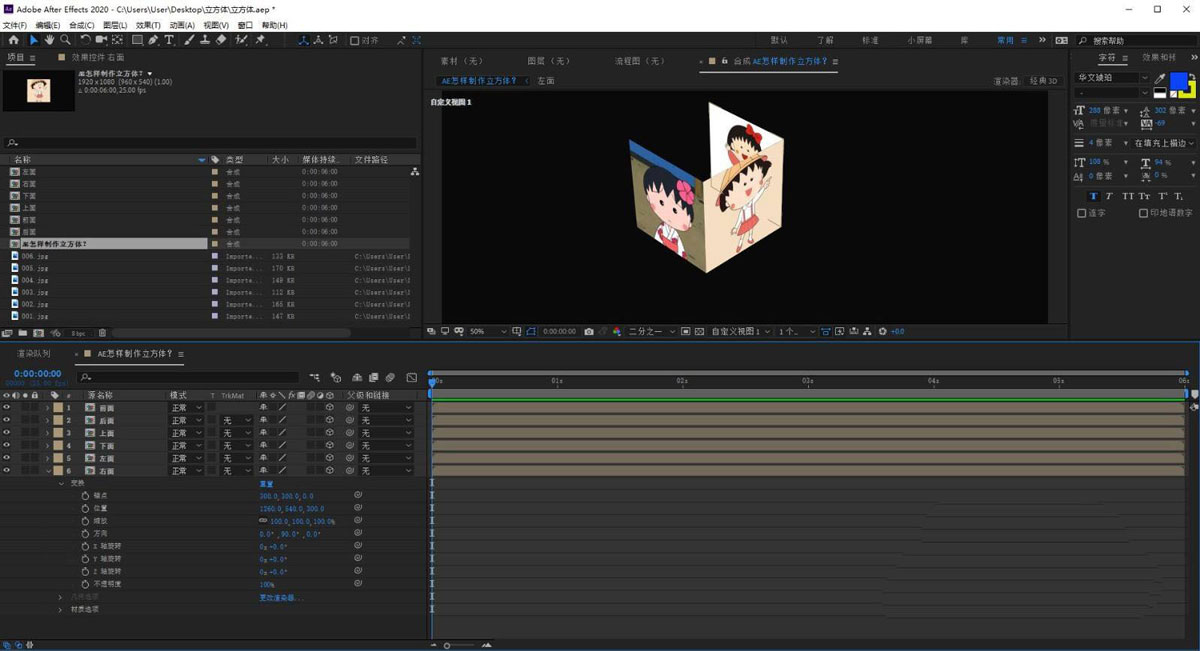Collapse the 变换 transform group
The width and height of the screenshot is (1200, 651).
point(60,483)
